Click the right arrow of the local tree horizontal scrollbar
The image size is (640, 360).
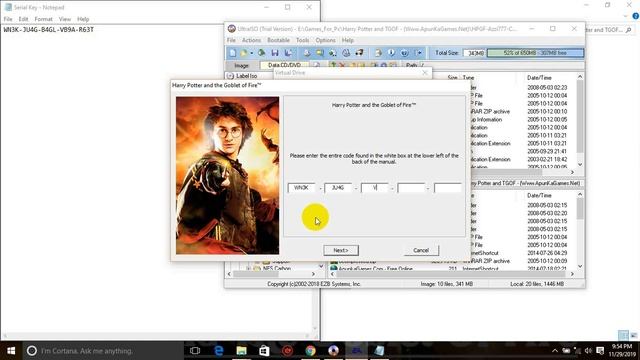click(313, 274)
